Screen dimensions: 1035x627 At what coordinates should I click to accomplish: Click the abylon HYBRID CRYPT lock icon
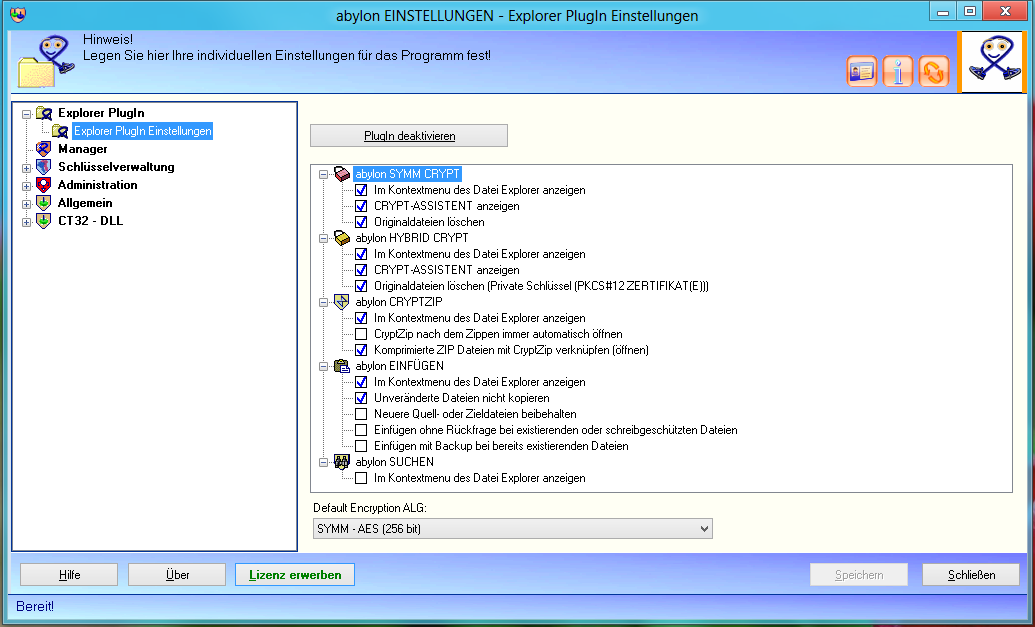tap(342, 238)
